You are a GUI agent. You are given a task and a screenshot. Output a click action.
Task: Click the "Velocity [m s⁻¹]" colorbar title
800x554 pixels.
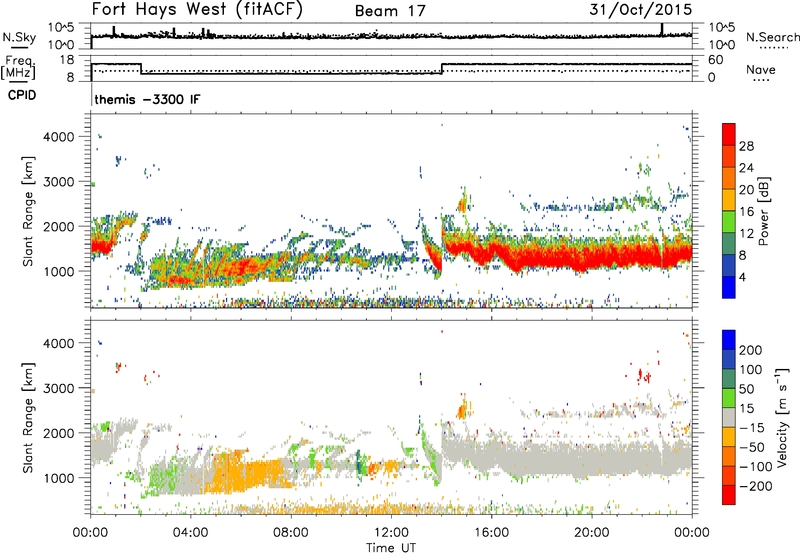(782, 417)
